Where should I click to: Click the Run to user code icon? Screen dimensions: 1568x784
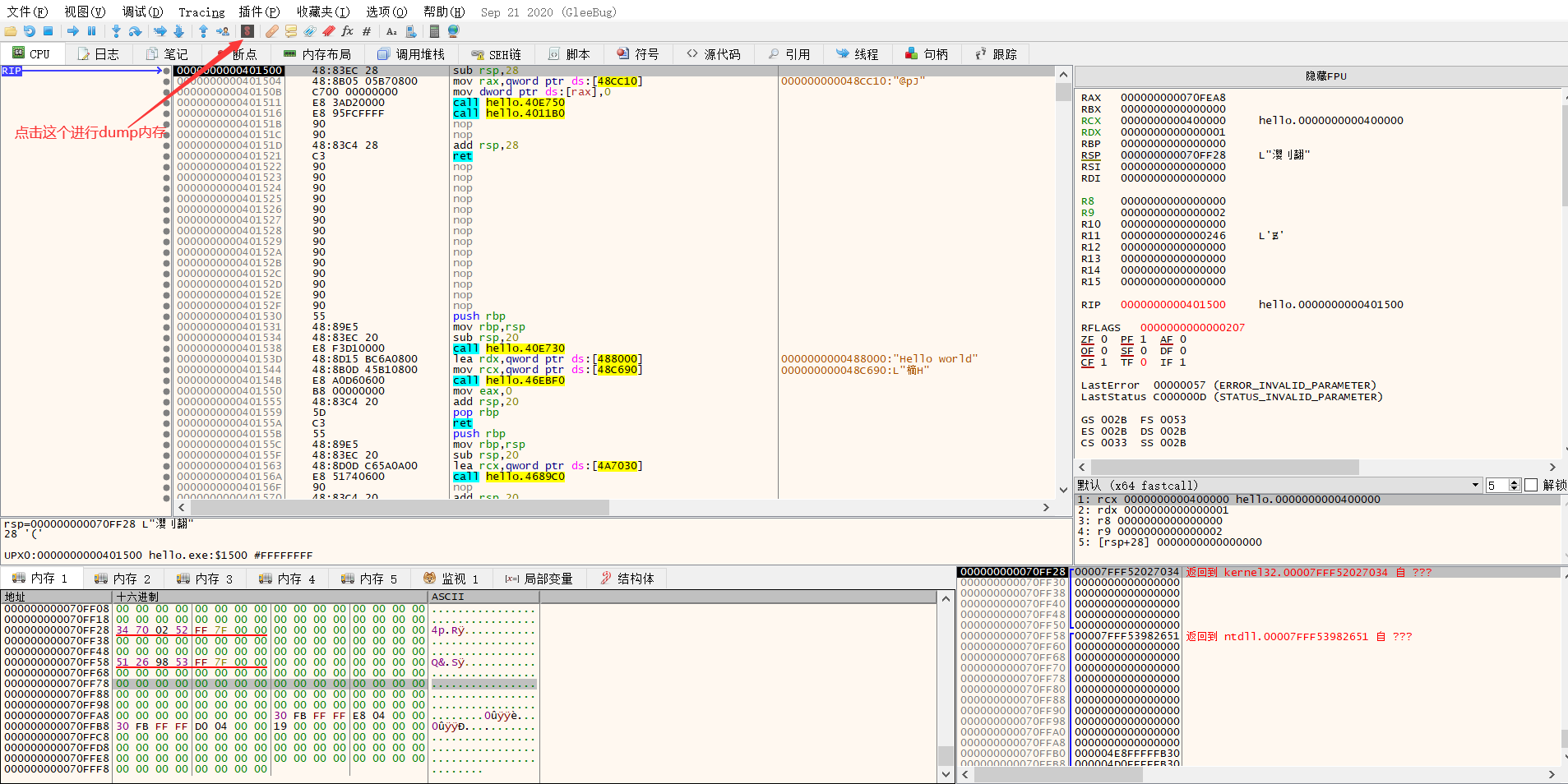pos(223,31)
